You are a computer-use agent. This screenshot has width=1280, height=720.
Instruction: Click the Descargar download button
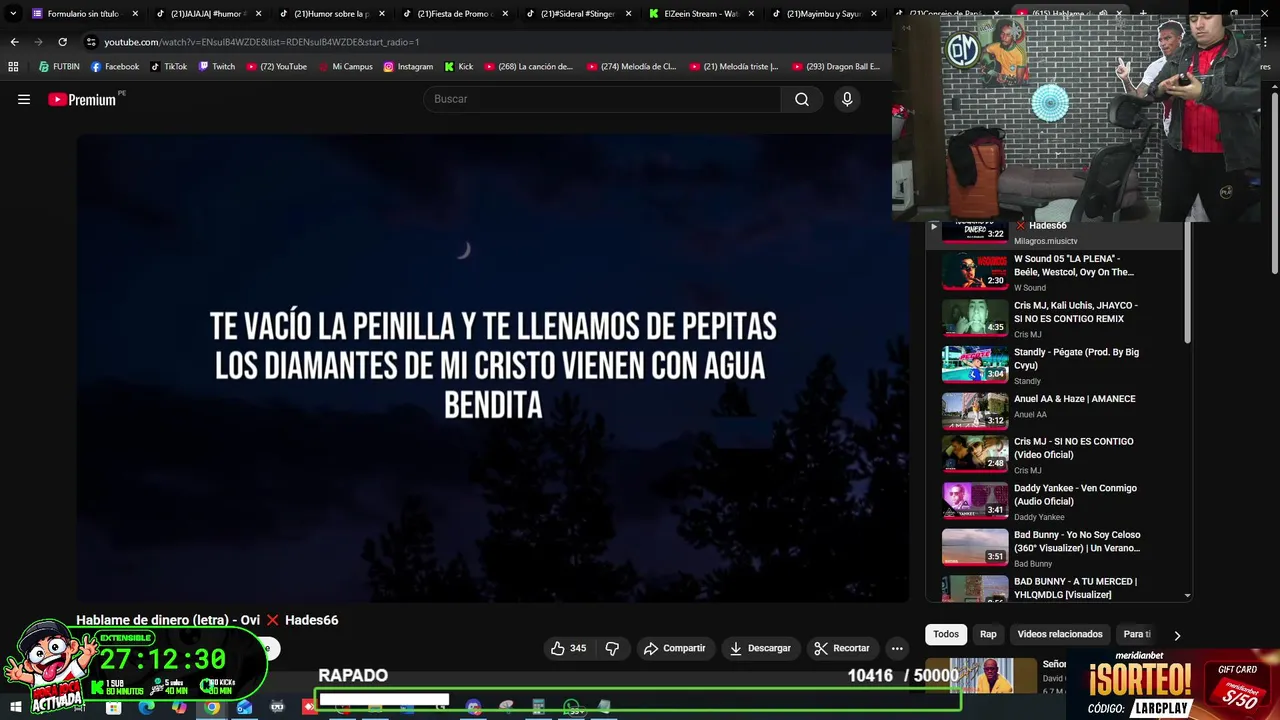pyautogui.click(x=760, y=648)
